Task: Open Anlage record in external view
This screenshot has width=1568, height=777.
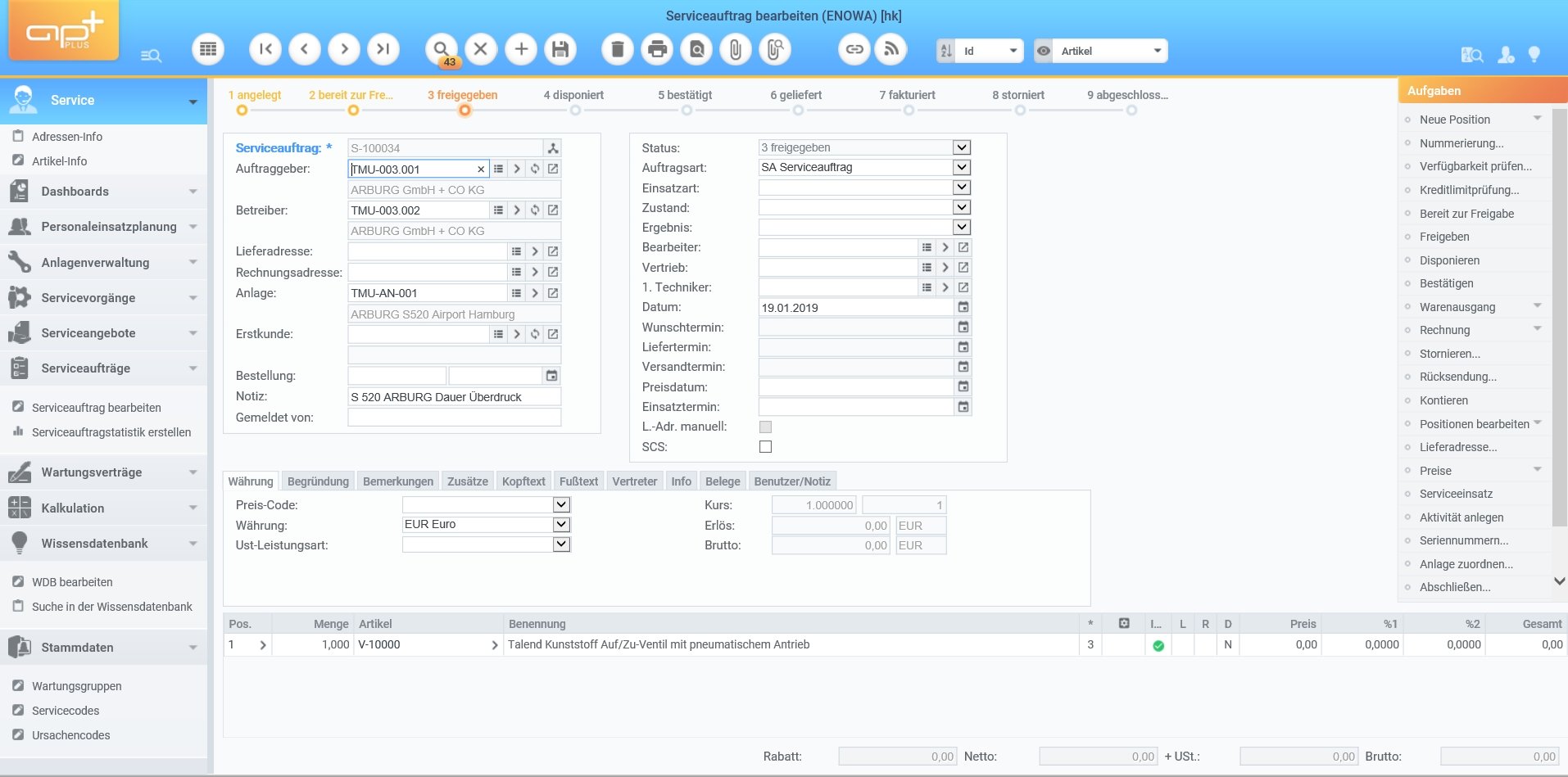Action: pos(553,293)
